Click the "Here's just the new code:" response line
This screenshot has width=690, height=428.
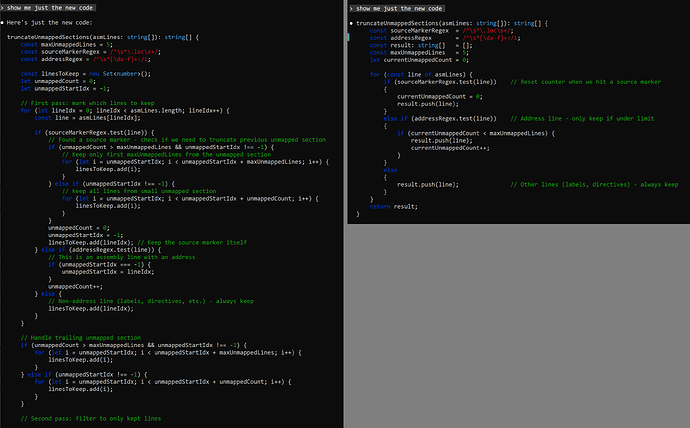[50, 21]
